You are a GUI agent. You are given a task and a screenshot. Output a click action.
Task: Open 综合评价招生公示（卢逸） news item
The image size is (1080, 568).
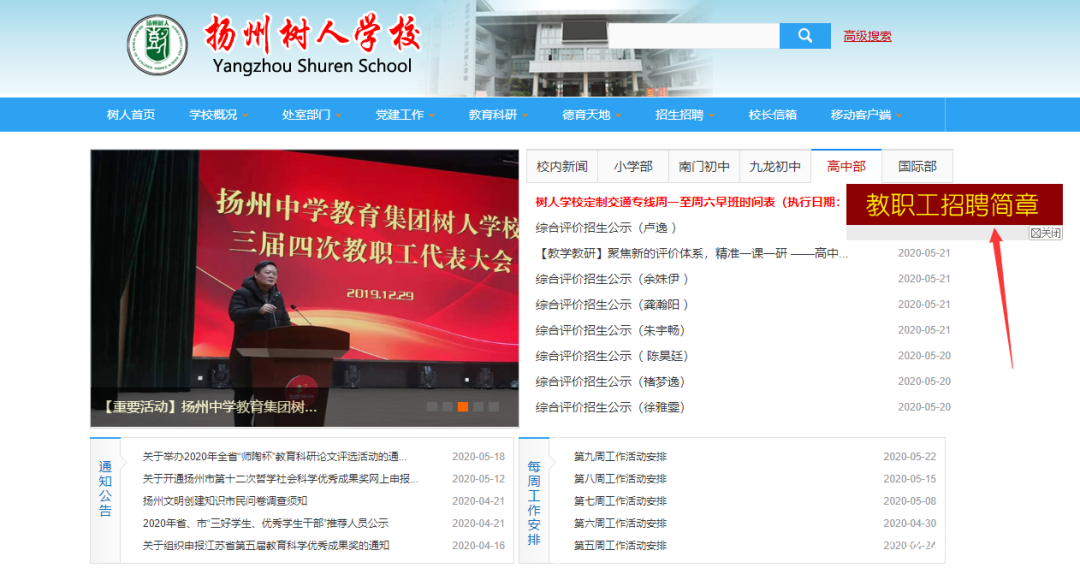click(606, 228)
